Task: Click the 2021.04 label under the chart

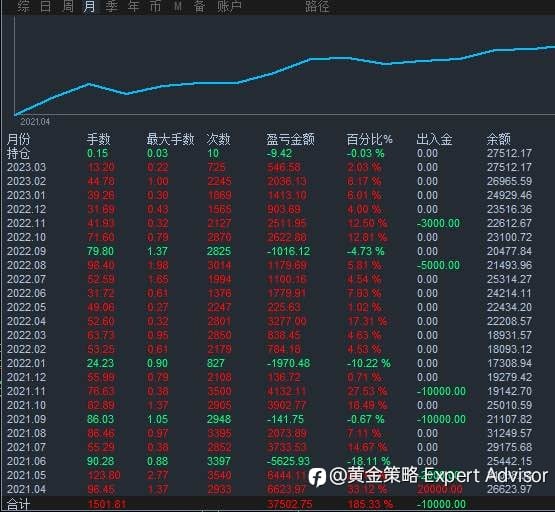Action: click(x=35, y=122)
